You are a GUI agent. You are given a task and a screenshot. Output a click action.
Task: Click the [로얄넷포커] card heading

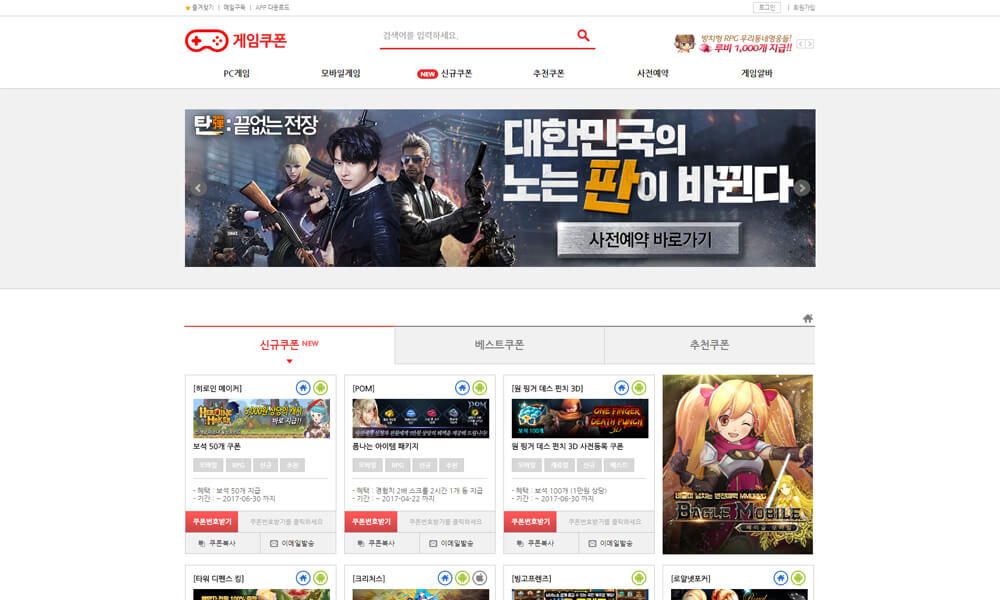click(x=691, y=579)
